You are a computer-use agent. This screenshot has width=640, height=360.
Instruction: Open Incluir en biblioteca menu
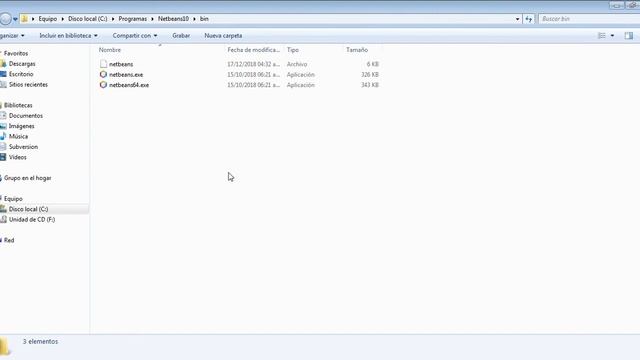pyautogui.click(x=68, y=36)
